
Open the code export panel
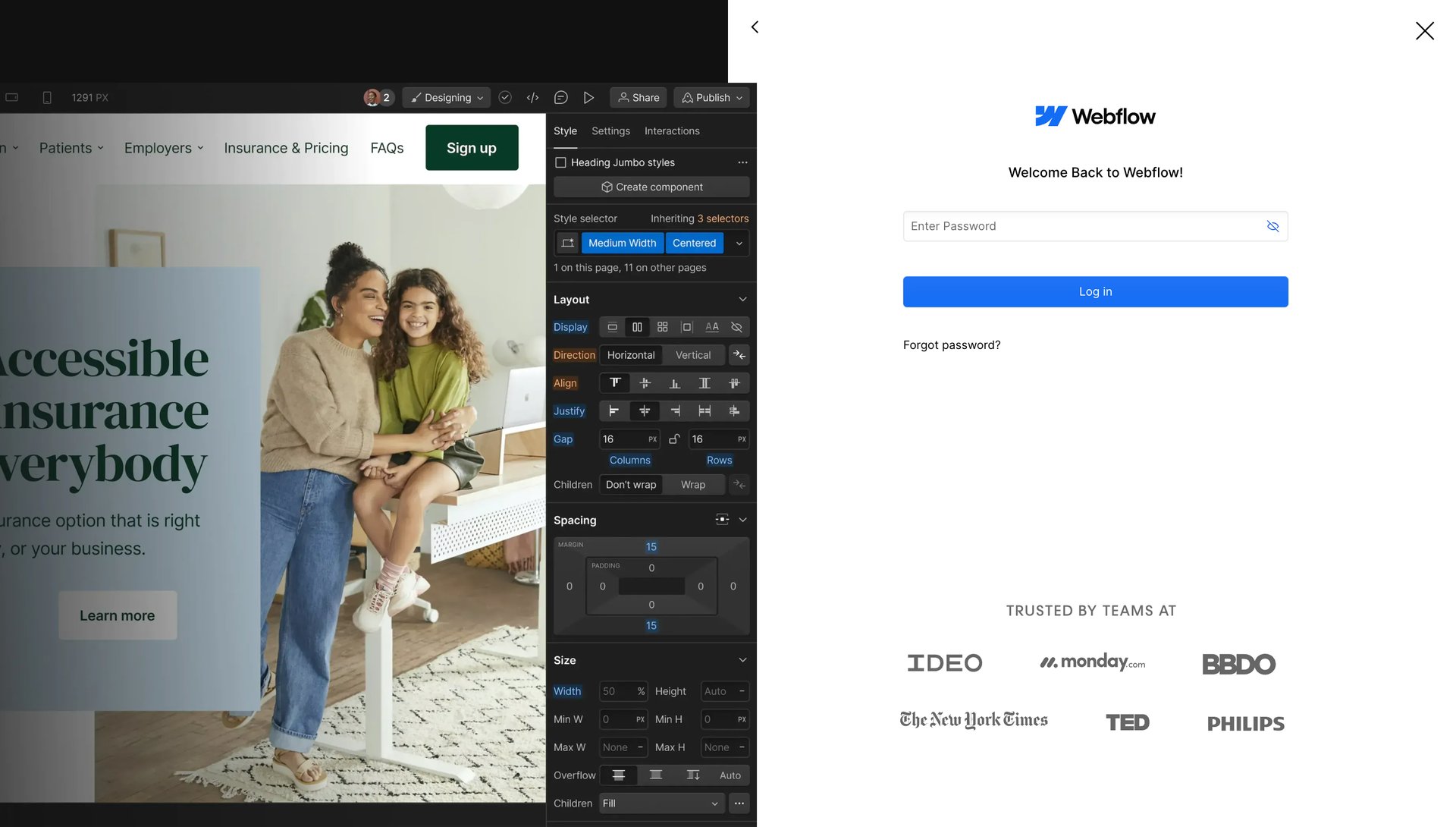[532, 97]
